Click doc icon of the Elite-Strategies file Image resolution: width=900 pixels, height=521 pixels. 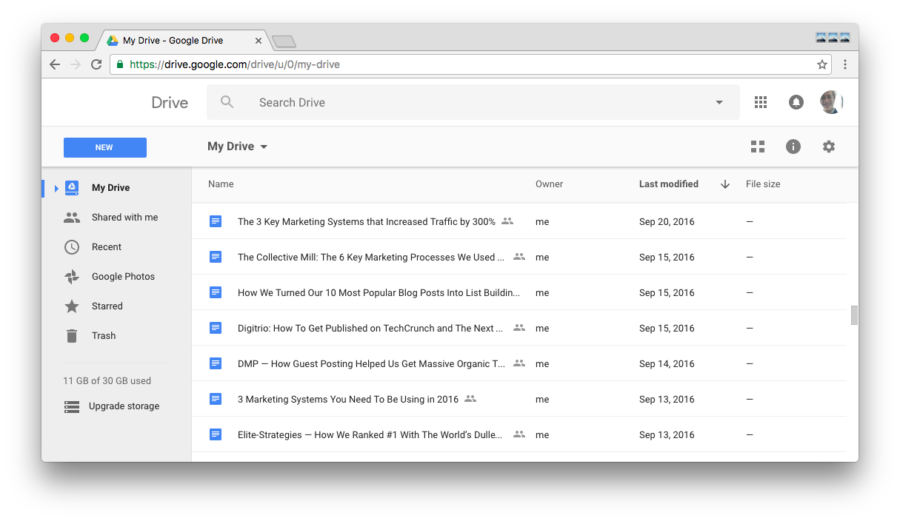[x=215, y=434]
